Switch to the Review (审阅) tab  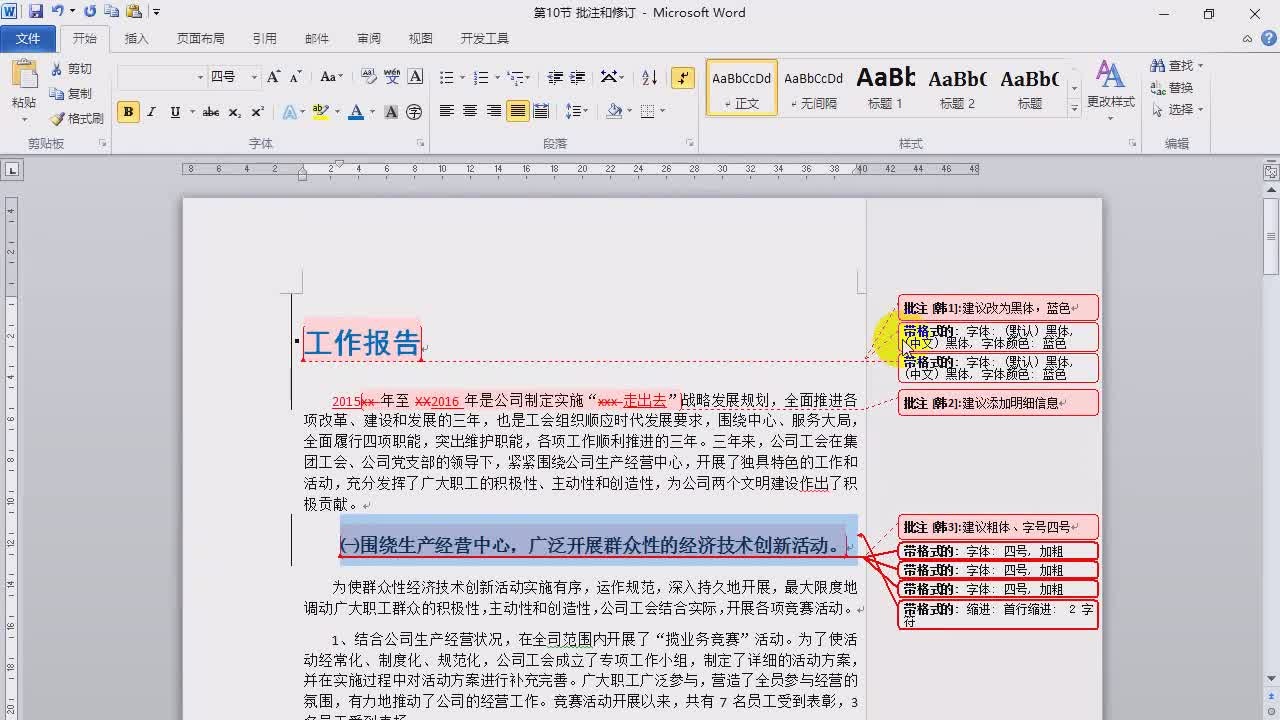368,38
